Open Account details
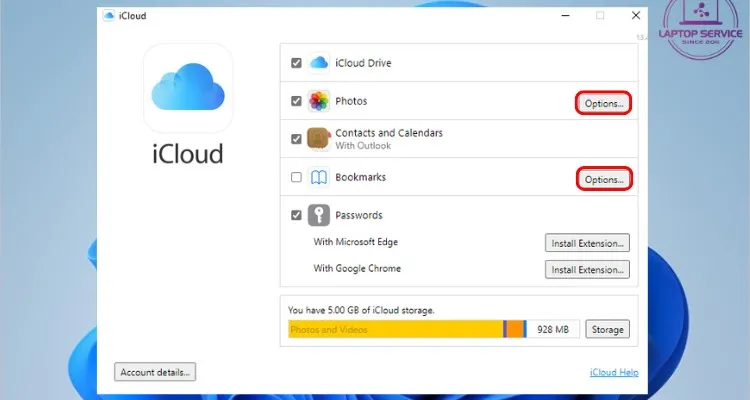 155,372
